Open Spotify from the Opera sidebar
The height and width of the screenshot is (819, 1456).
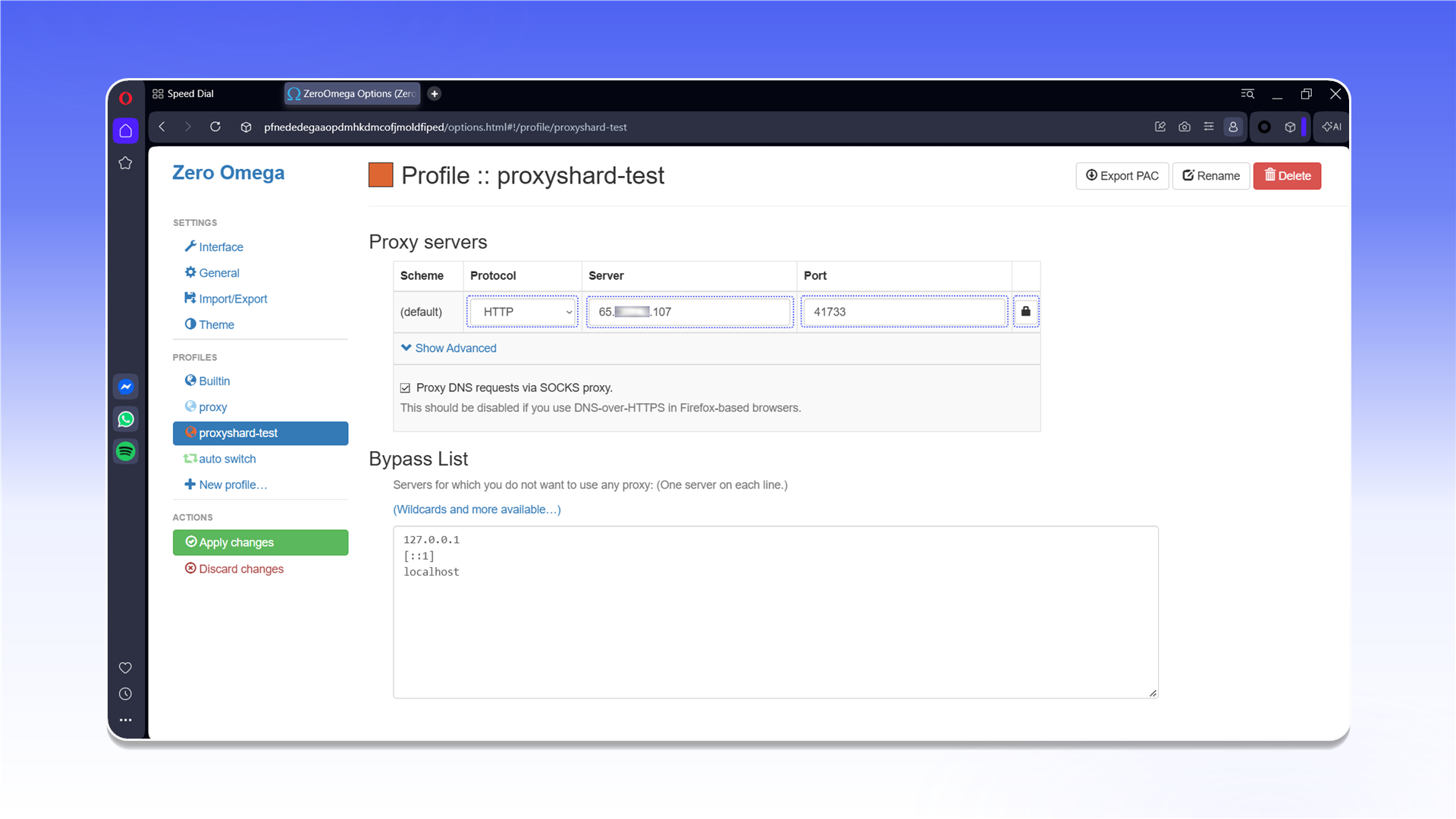pyautogui.click(x=126, y=452)
